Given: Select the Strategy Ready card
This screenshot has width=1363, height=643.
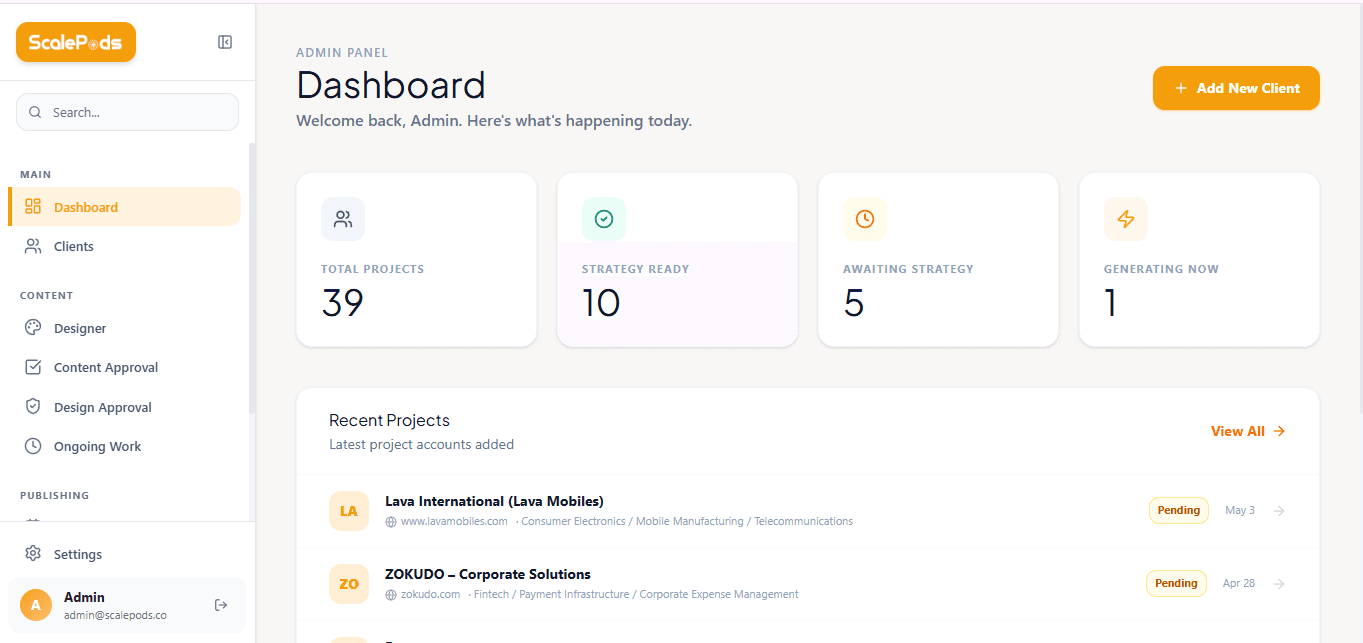Looking at the screenshot, I should pos(677,260).
